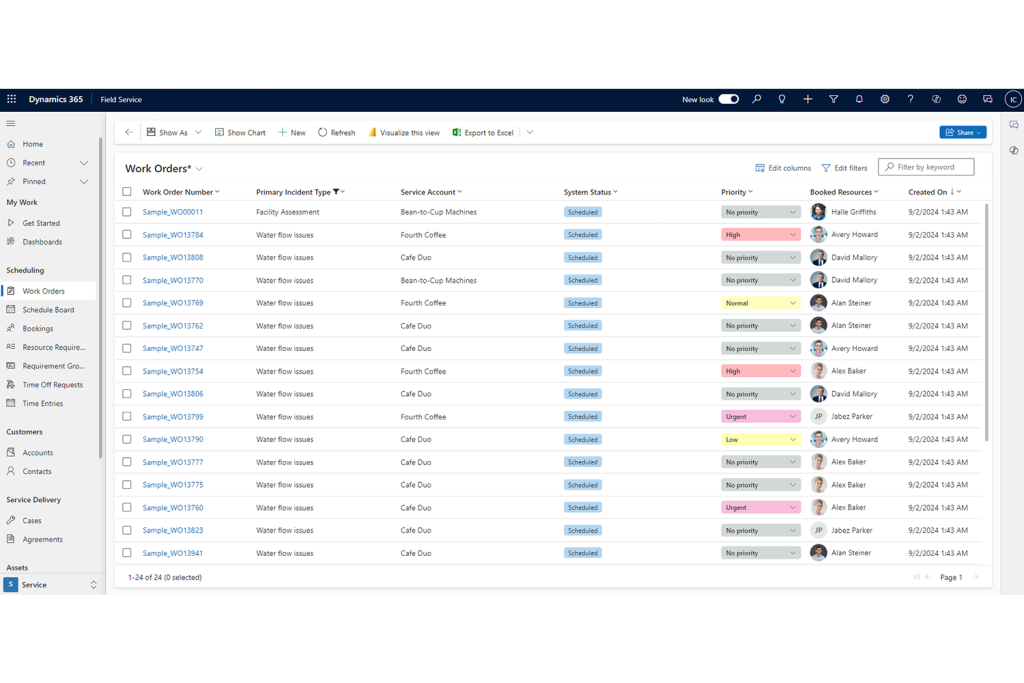Viewport: 1024px width, 683px height.
Task: Click Edit filters
Action: (x=844, y=168)
